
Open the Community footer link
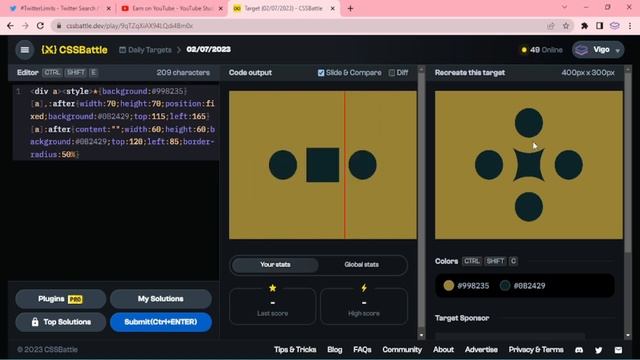coord(402,350)
